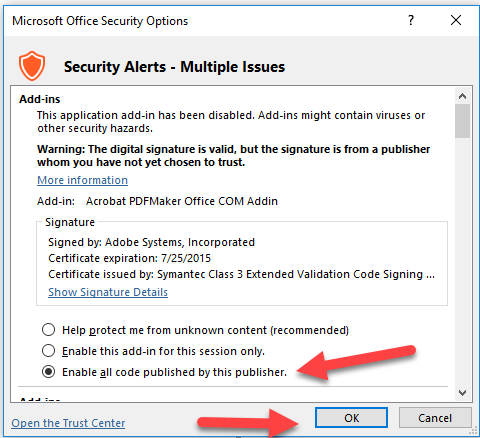Click the Security Alerts - Multiple Issues heading
This screenshot has width=480, height=438.
click(174, 67)
